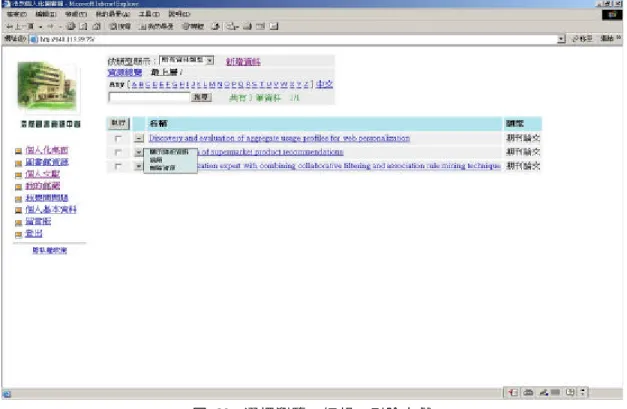Click the library building logo image
627x409 pixels.
pyautogui.click(x=47, y=86)
